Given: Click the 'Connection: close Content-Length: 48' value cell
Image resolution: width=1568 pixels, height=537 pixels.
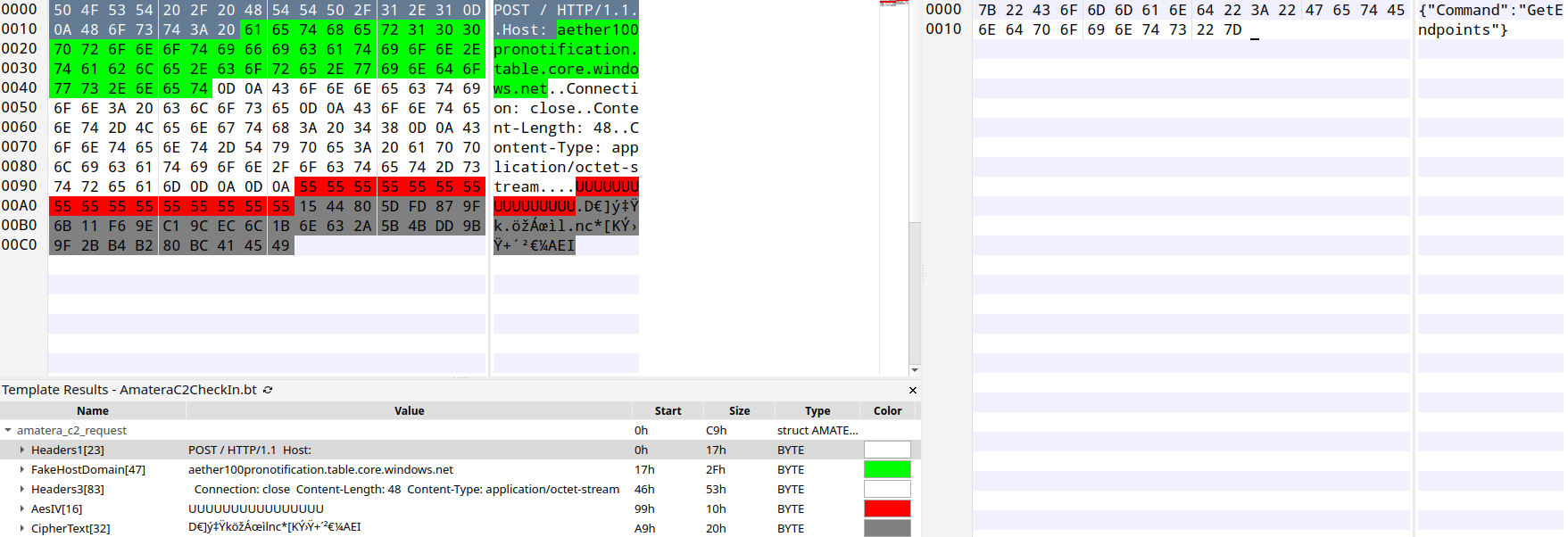Looking at the screenshot, I should point(407,489).
